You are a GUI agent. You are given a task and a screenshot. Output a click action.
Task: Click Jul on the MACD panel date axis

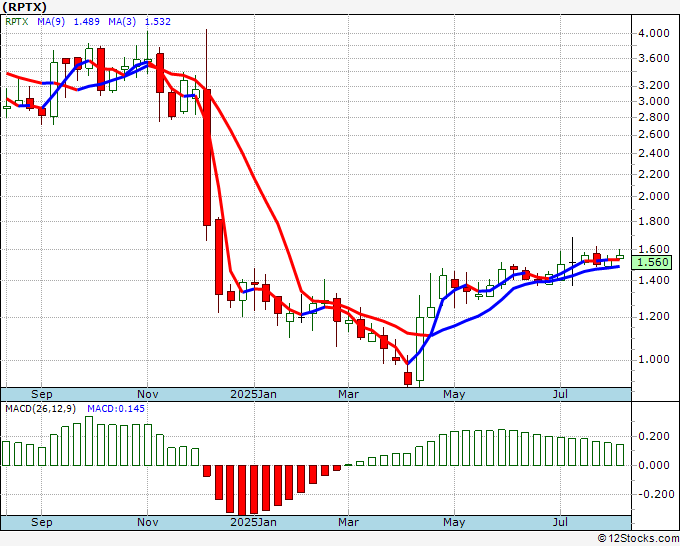coord(560,522)
